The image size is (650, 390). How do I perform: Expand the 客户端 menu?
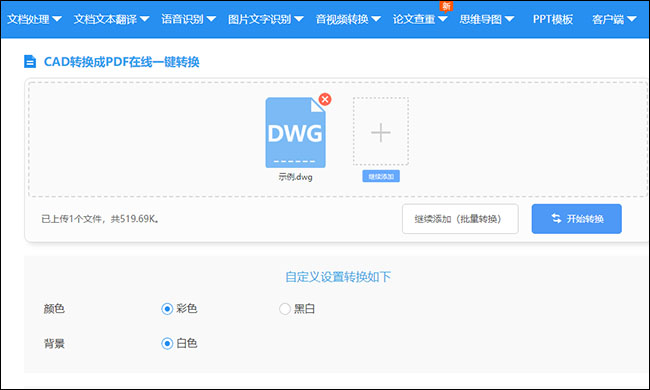tap(614, 19)
